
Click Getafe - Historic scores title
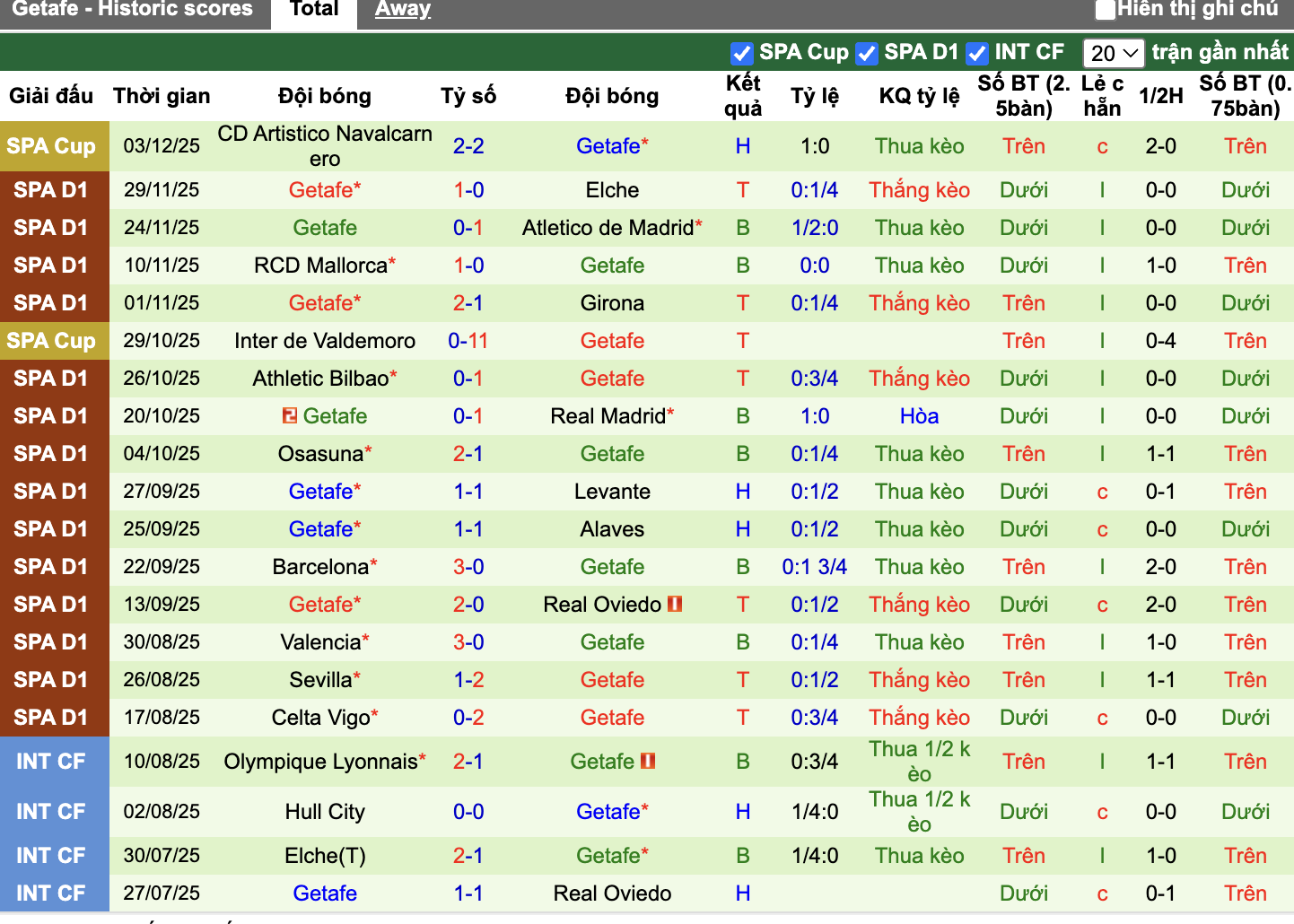(132, 10)
